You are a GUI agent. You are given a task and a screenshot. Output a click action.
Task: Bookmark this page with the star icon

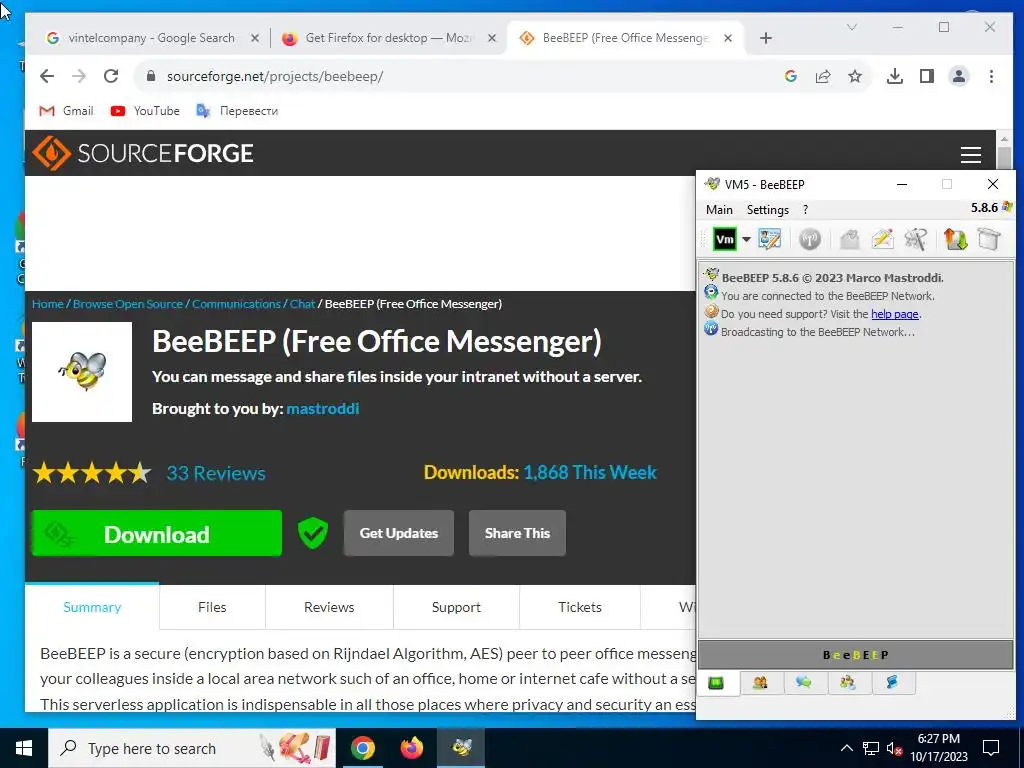click(855, 76)
